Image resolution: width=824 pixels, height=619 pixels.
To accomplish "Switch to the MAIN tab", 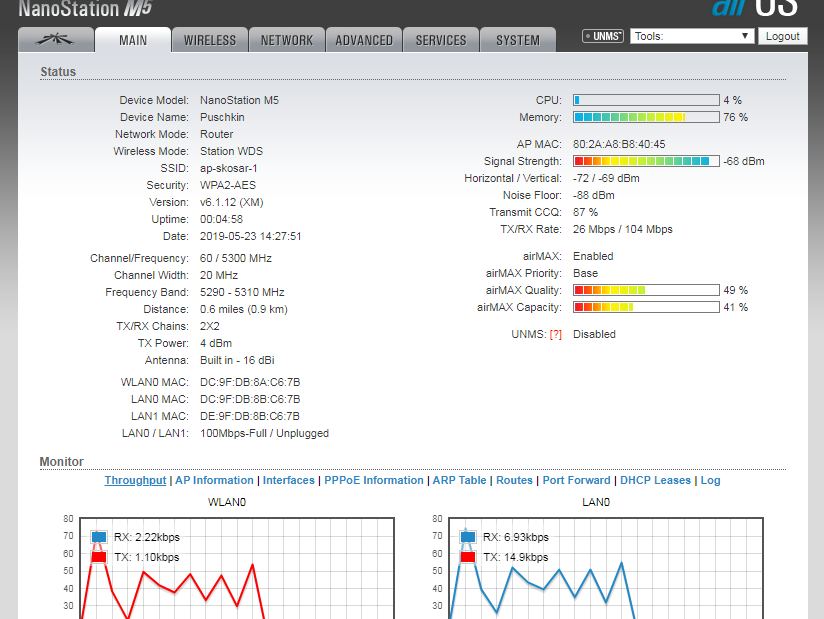I will click(x=133, y=40).
